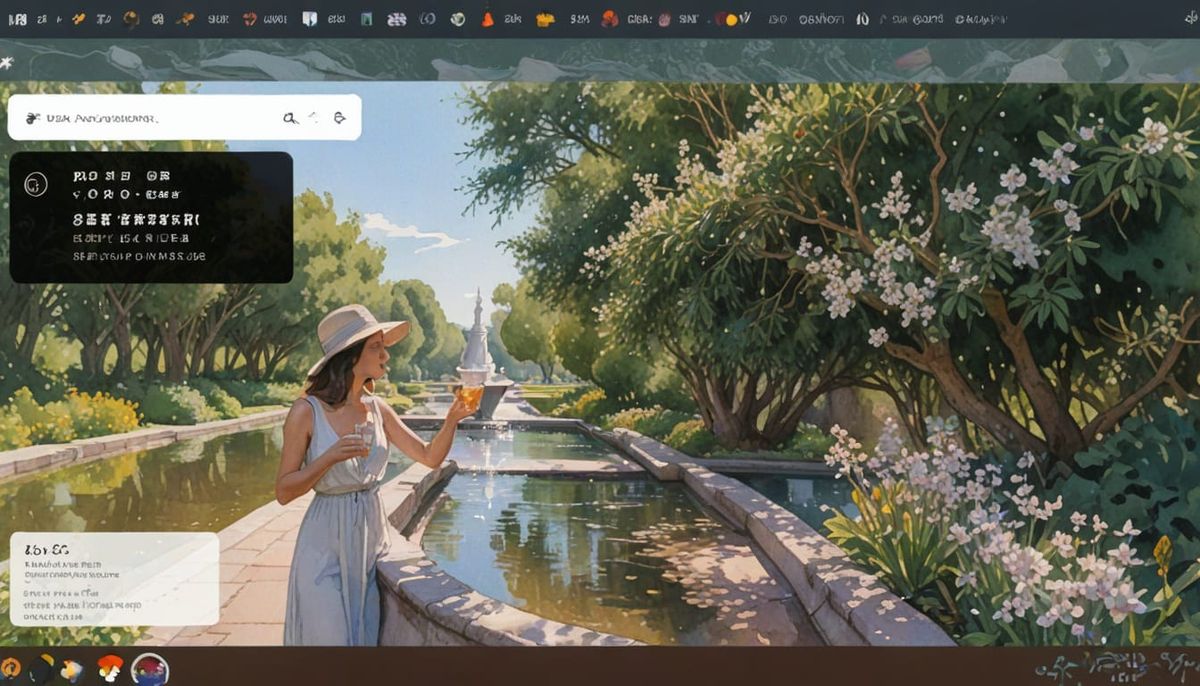Image resolution: width=1200 pixels, height=686 pixels.
Task: Click the rightmost icon in the white search bar
Action: click(339, 118)
